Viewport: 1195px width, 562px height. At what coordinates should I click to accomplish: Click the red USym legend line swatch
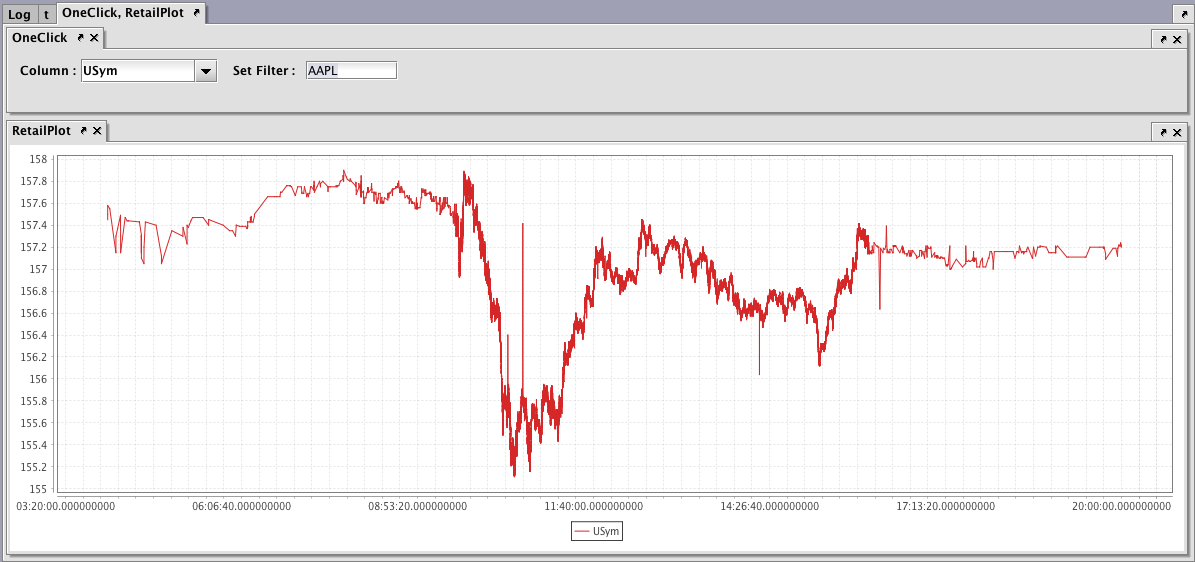click(582, 532)
